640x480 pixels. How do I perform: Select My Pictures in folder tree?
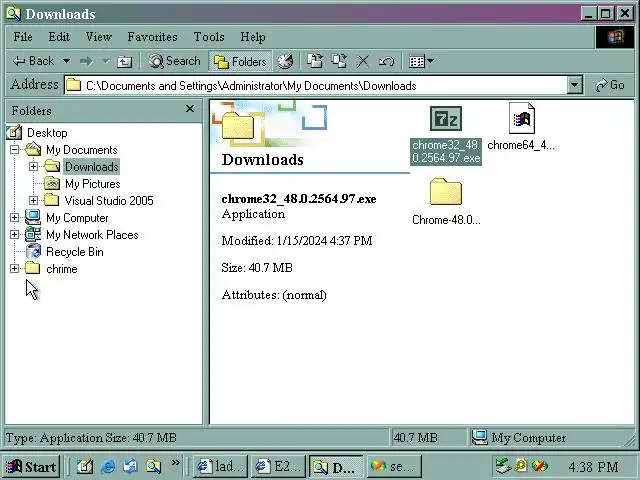93,184
